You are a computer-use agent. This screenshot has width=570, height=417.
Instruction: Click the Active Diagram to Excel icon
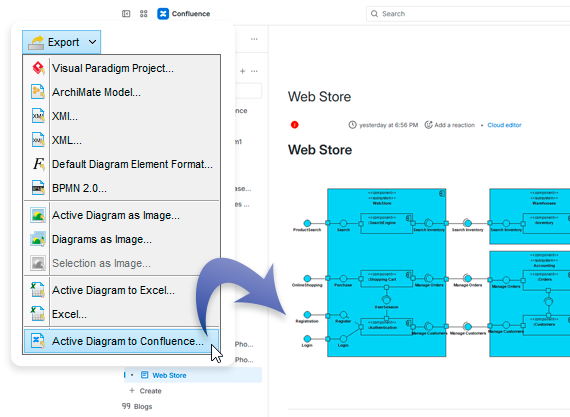pos(38,290)
